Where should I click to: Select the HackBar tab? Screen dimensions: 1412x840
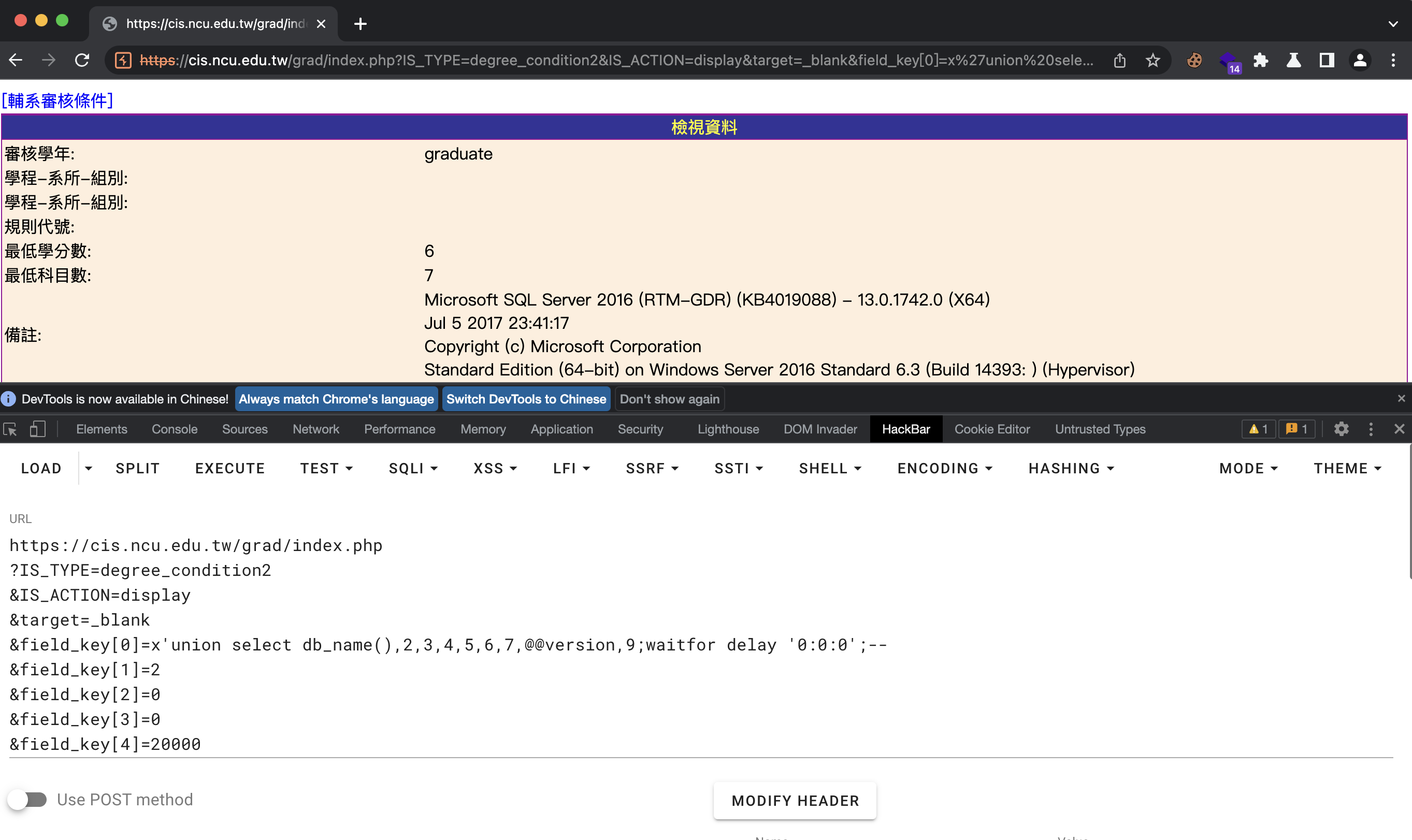[x=906, y=429]
